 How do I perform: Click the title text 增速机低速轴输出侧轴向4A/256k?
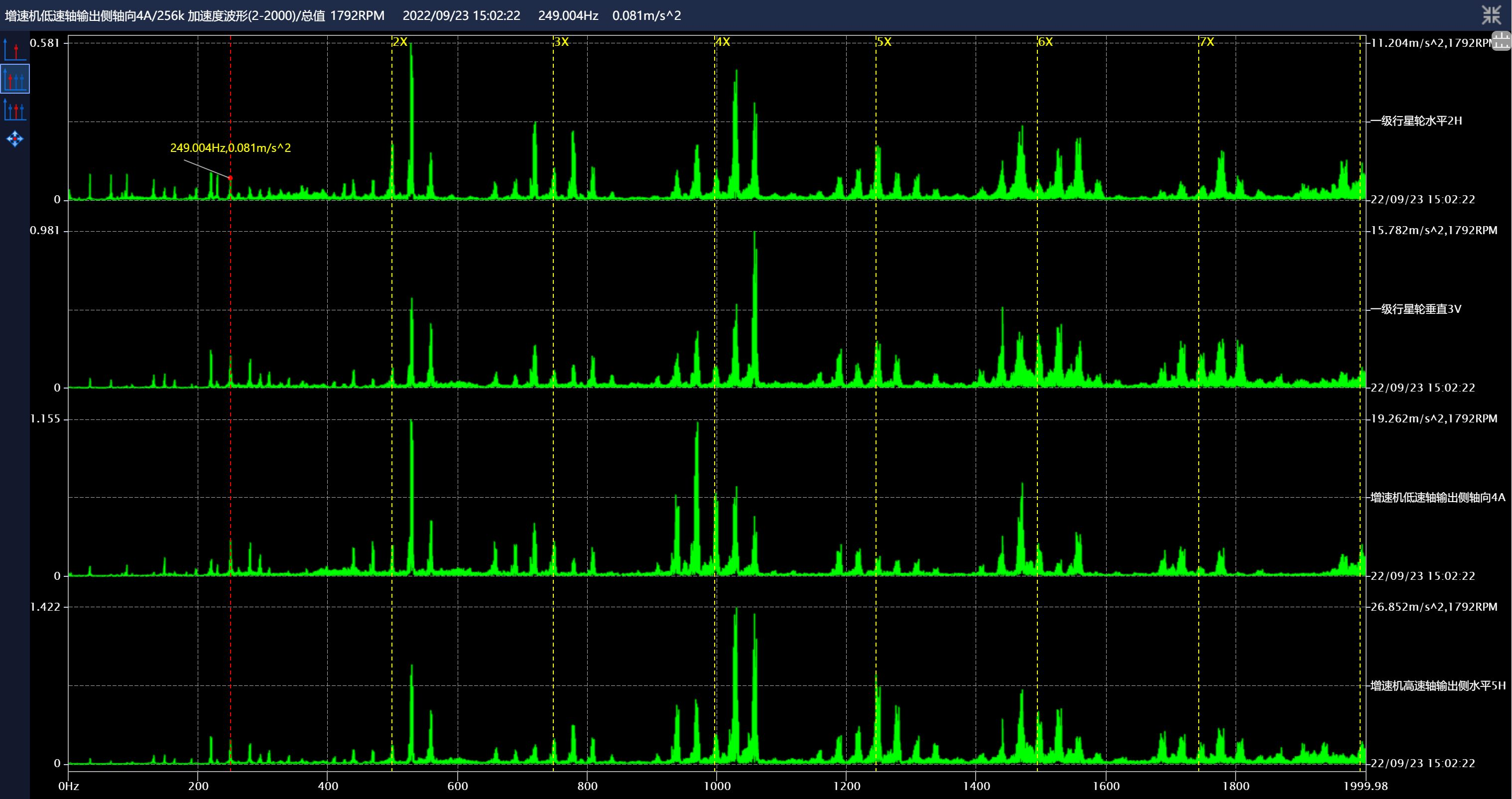[x=95, y=15]
